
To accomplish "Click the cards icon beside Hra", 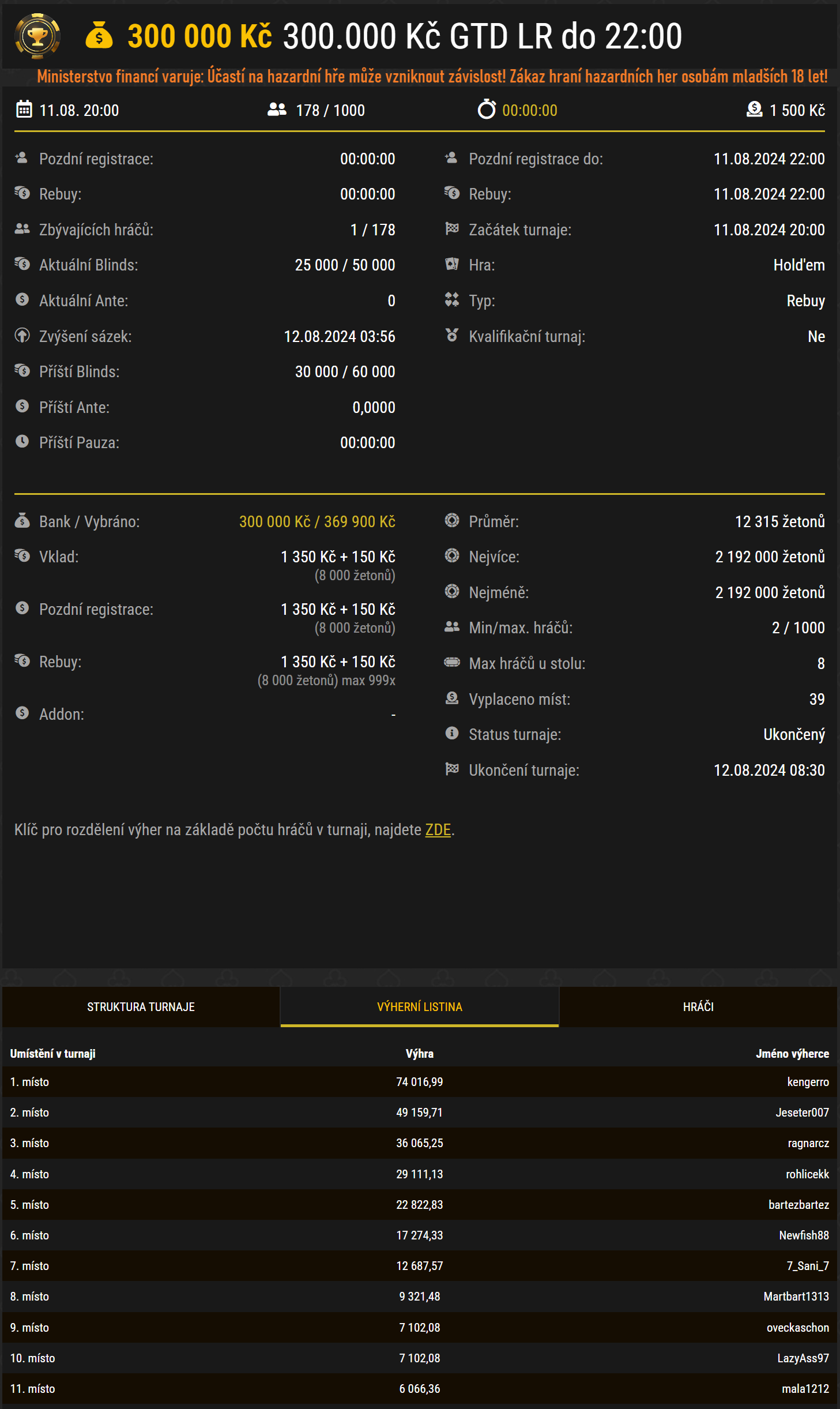I will pyautogui.click(x=452, y=265).
